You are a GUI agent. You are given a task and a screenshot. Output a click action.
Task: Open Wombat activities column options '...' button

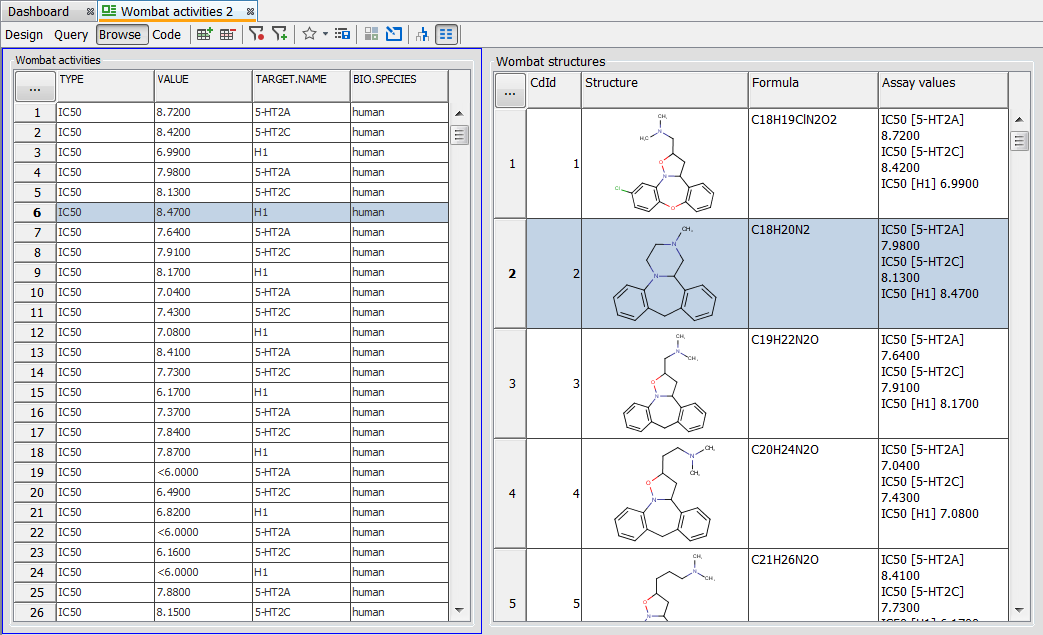click(x=35, y=88)
